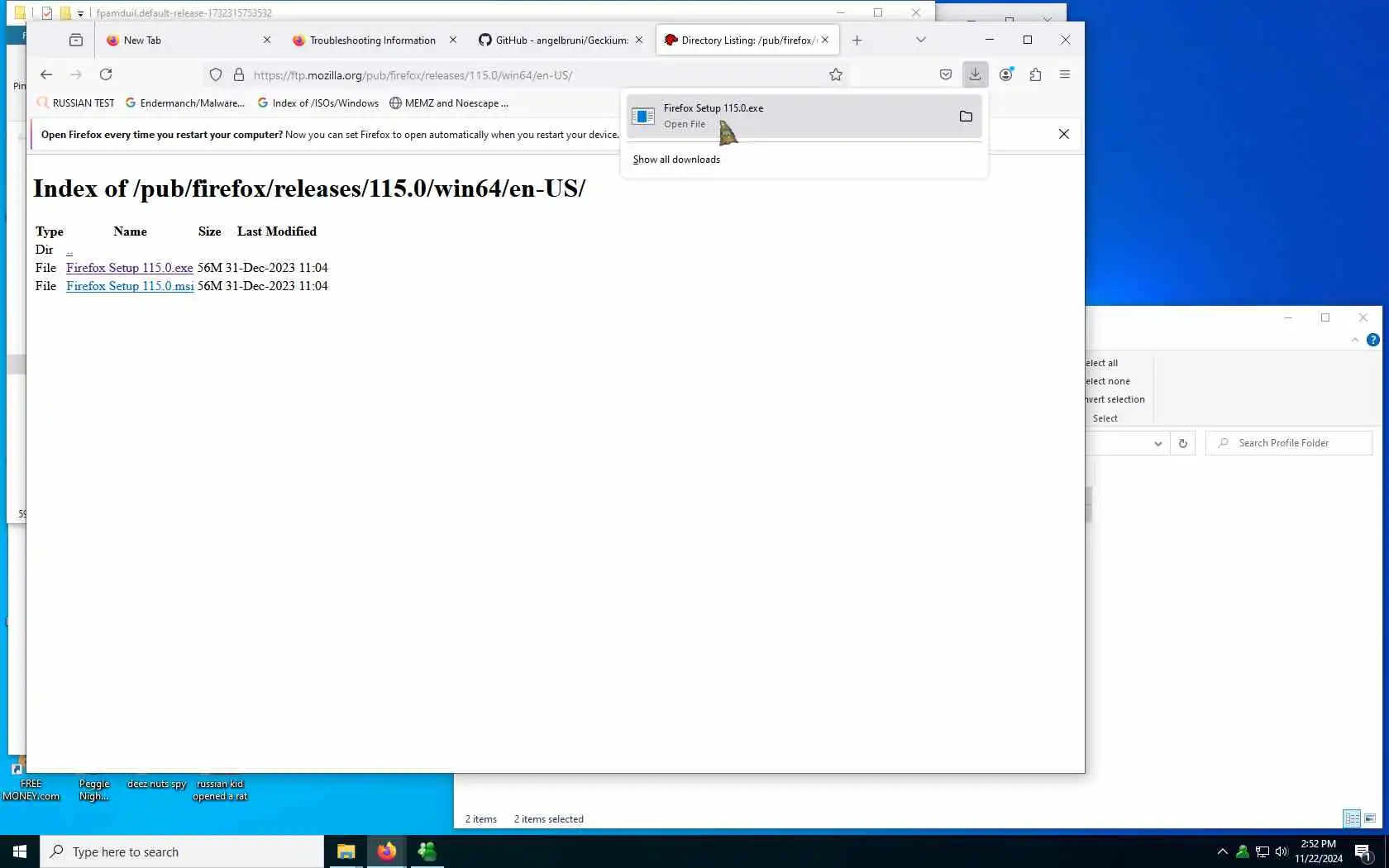The height and width of the screenshot is (868, 1389).
Task: Toggle the Downloads toolbar button
Action: coord(976,74)
